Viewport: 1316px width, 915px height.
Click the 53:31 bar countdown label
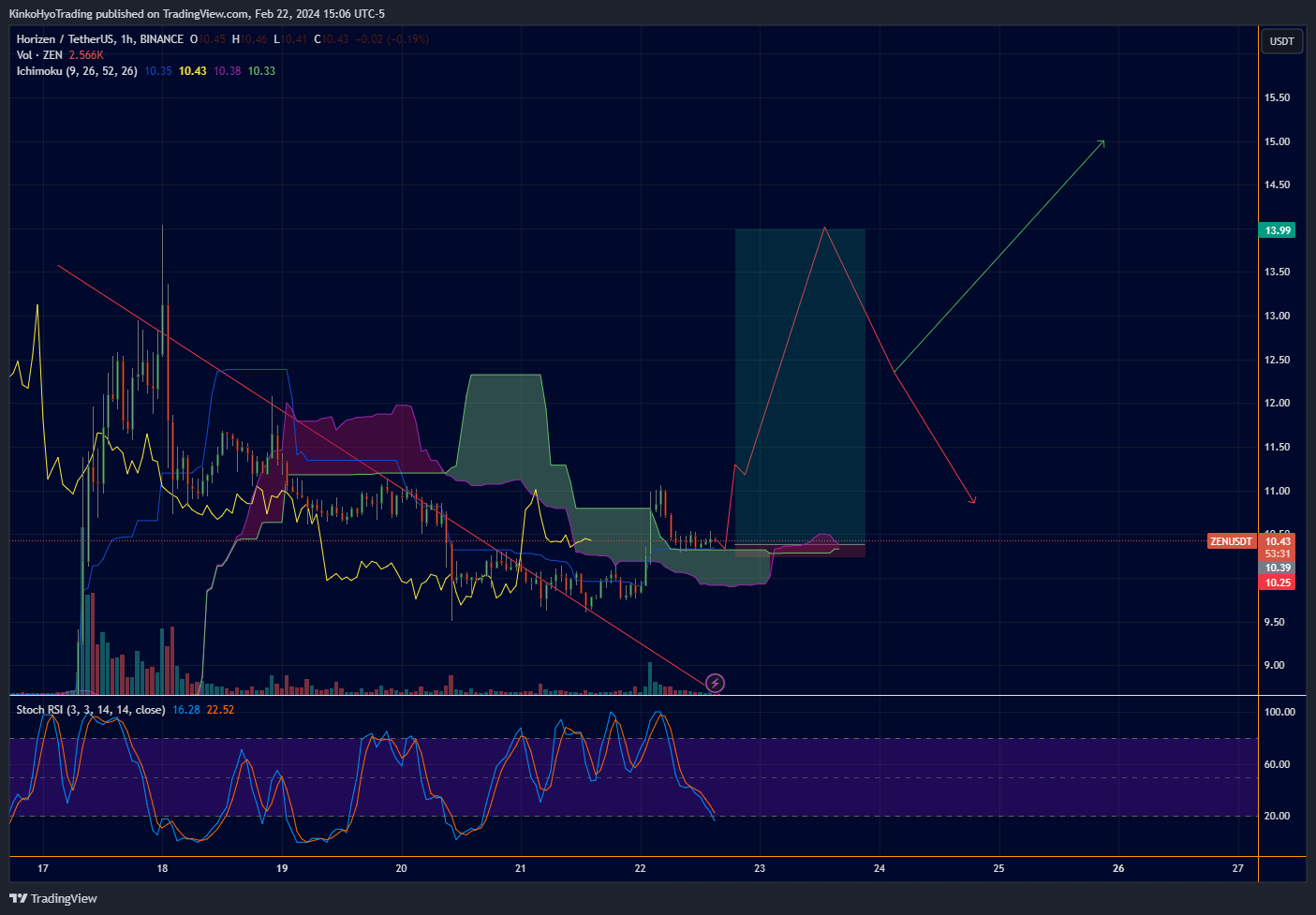[x=1278, y=553]
